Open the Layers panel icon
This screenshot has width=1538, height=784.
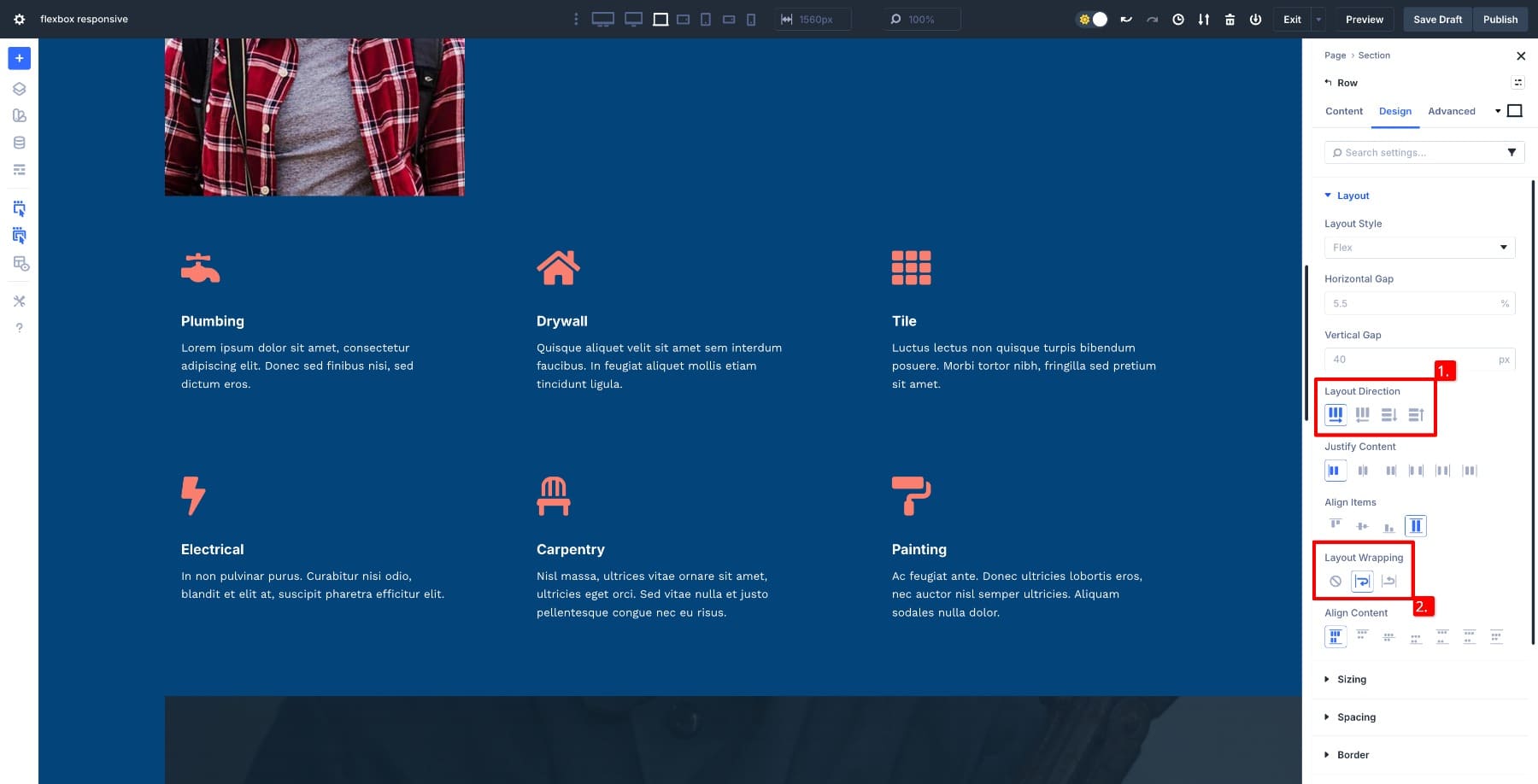[x=19, y=89]
